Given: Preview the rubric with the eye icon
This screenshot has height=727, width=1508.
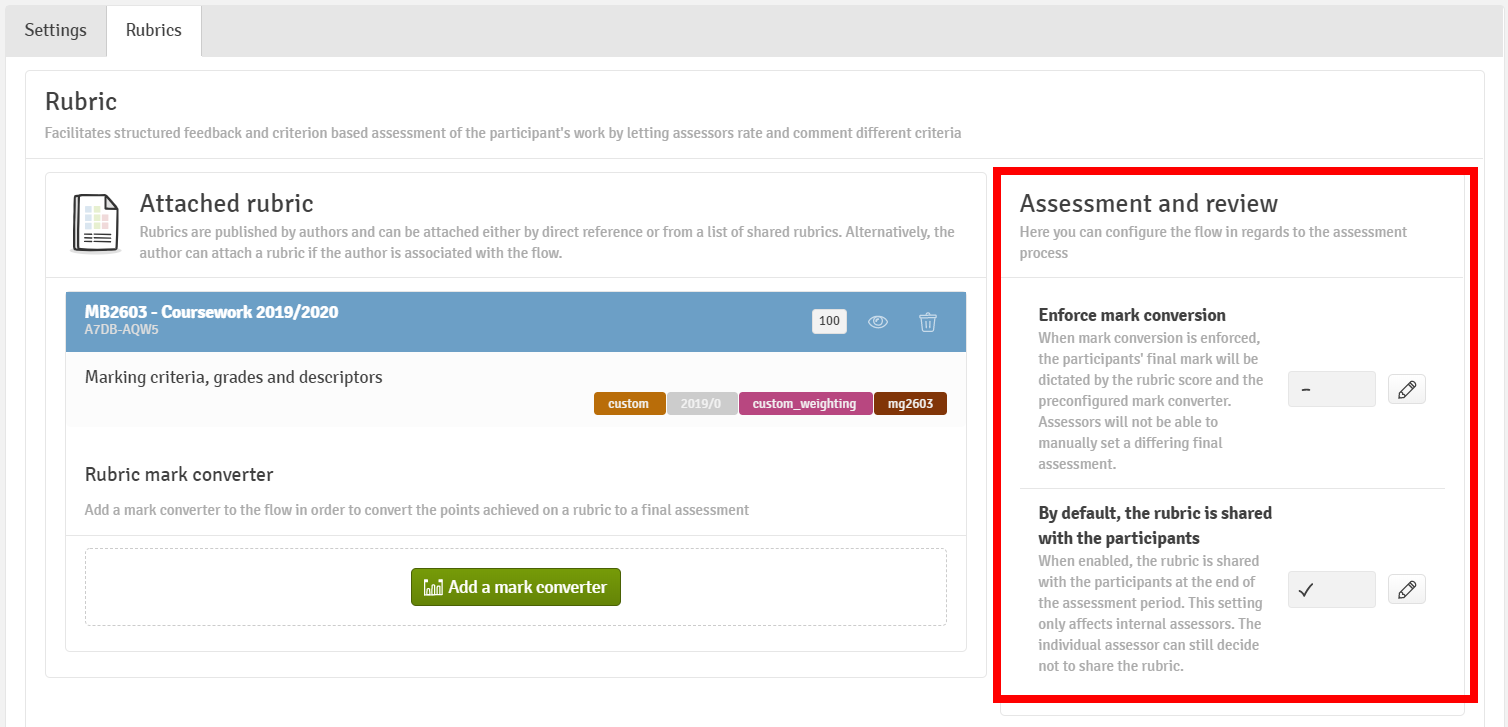Looking at the screenshot, I should pyautogui.click(x=878, y=322).
